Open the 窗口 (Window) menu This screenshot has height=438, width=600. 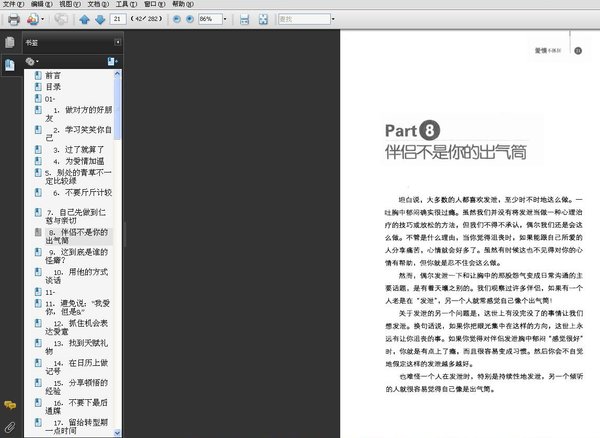[155, 4]
